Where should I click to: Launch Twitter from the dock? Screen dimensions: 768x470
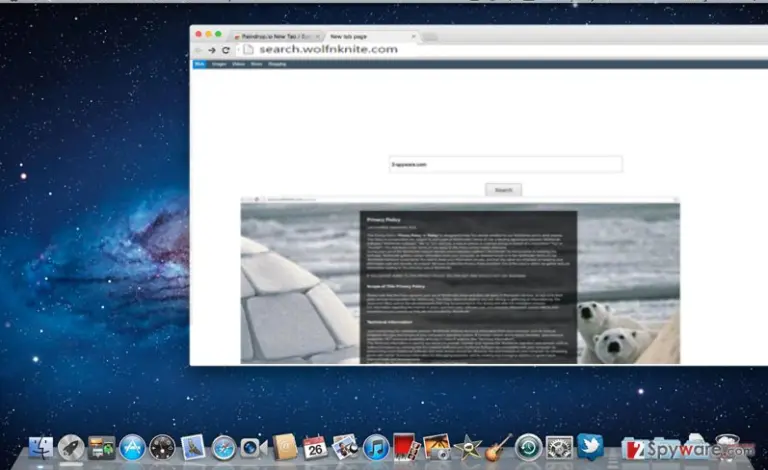(590, 446)
